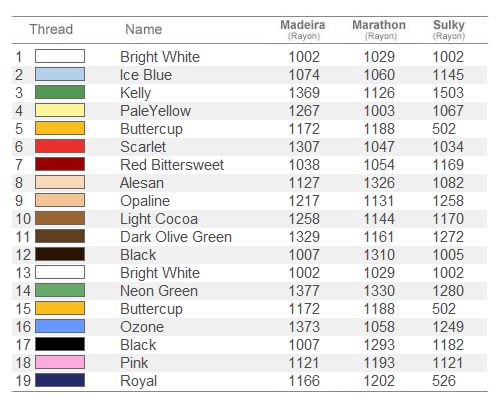The height and width of the screenshot is (402, 500).
Task: Click the Ice Blue color swatch
Action: click(x=60, y=74)
